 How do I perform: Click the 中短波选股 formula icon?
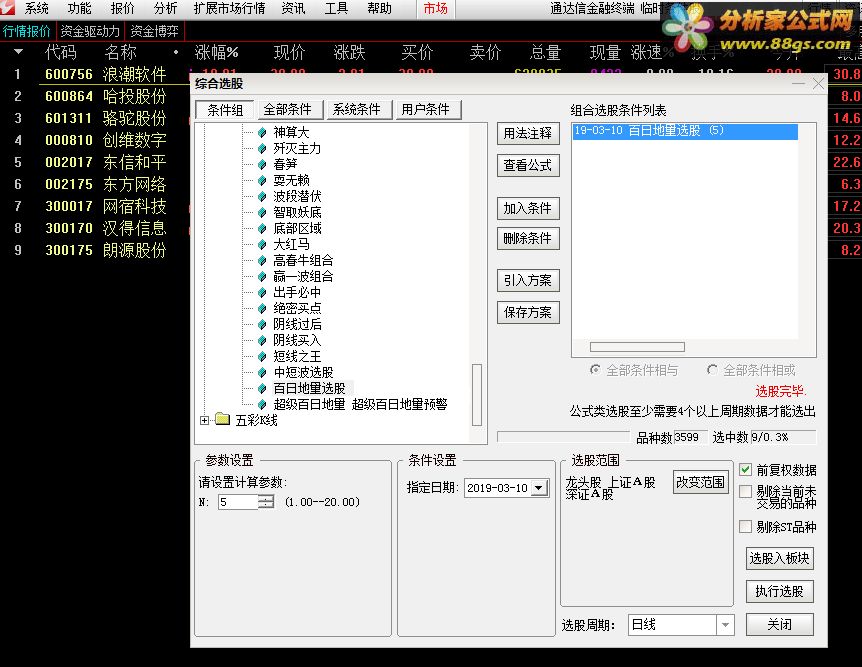tap(262, 372)
